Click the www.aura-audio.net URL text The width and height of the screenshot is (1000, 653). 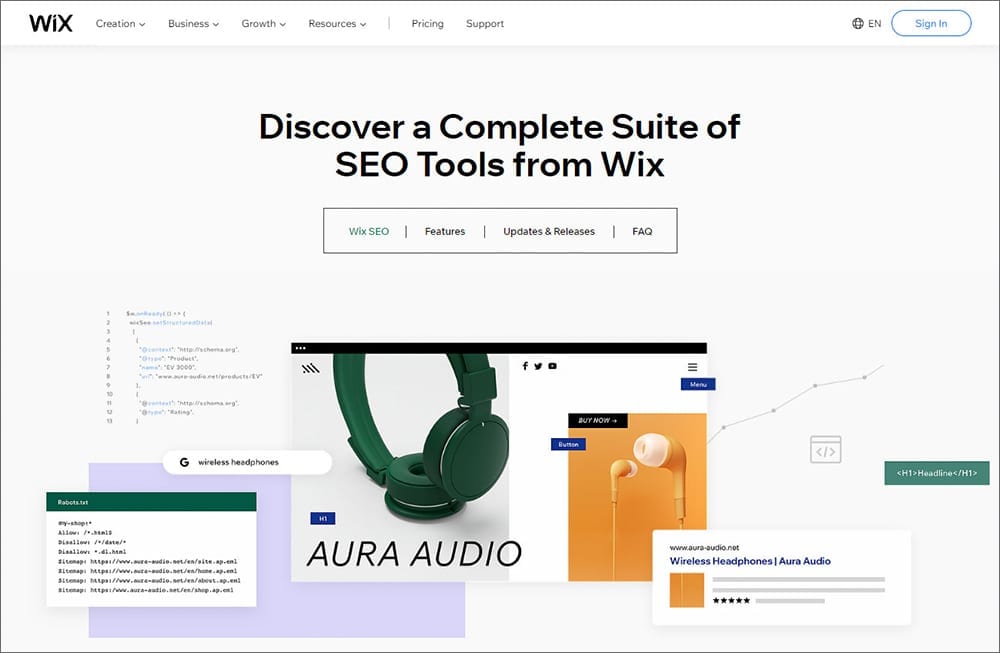[704, 547]
